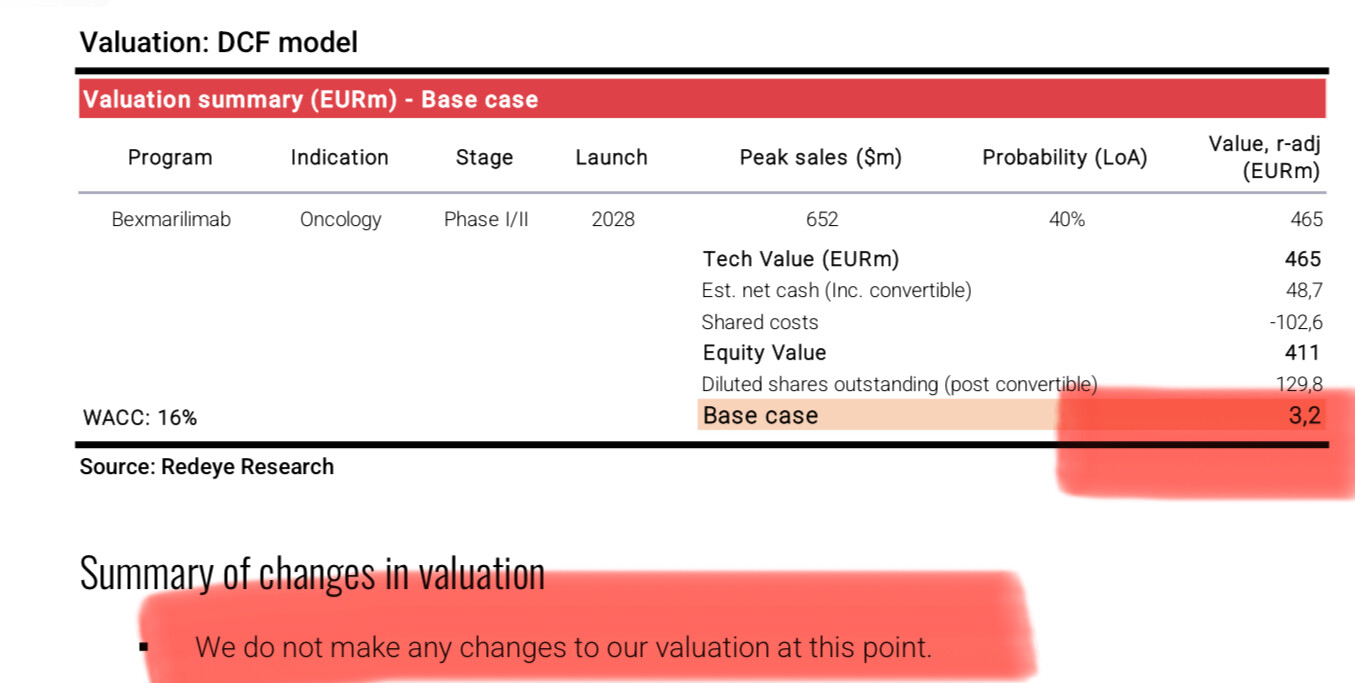Image resolution: width=1355 pixels, height=683 pixels.
Task: Click the Equity Value 411 figure
Action: (x=1303, y=353)
